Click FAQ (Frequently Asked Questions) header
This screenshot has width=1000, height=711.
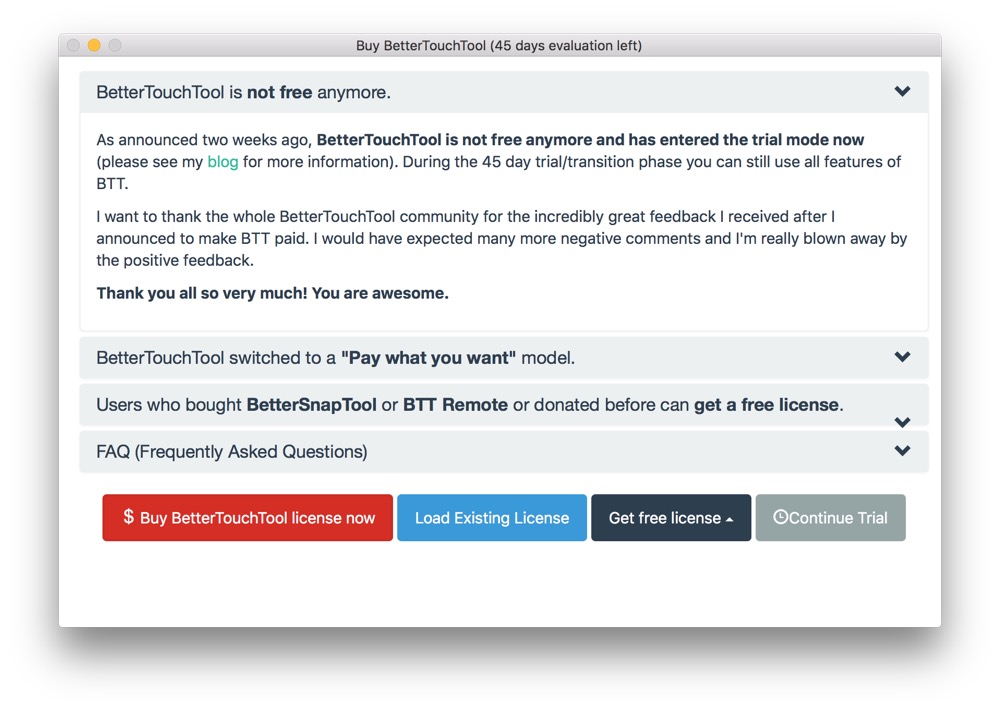504,451
